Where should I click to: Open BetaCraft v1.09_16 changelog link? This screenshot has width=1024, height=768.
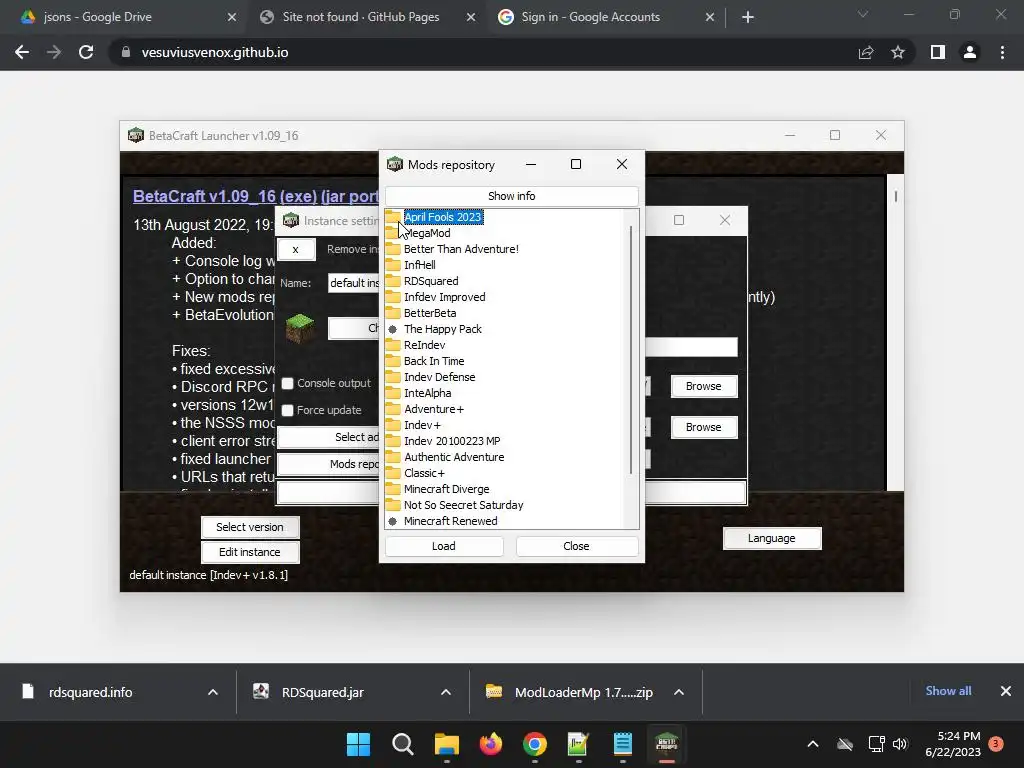pos(255,196)
